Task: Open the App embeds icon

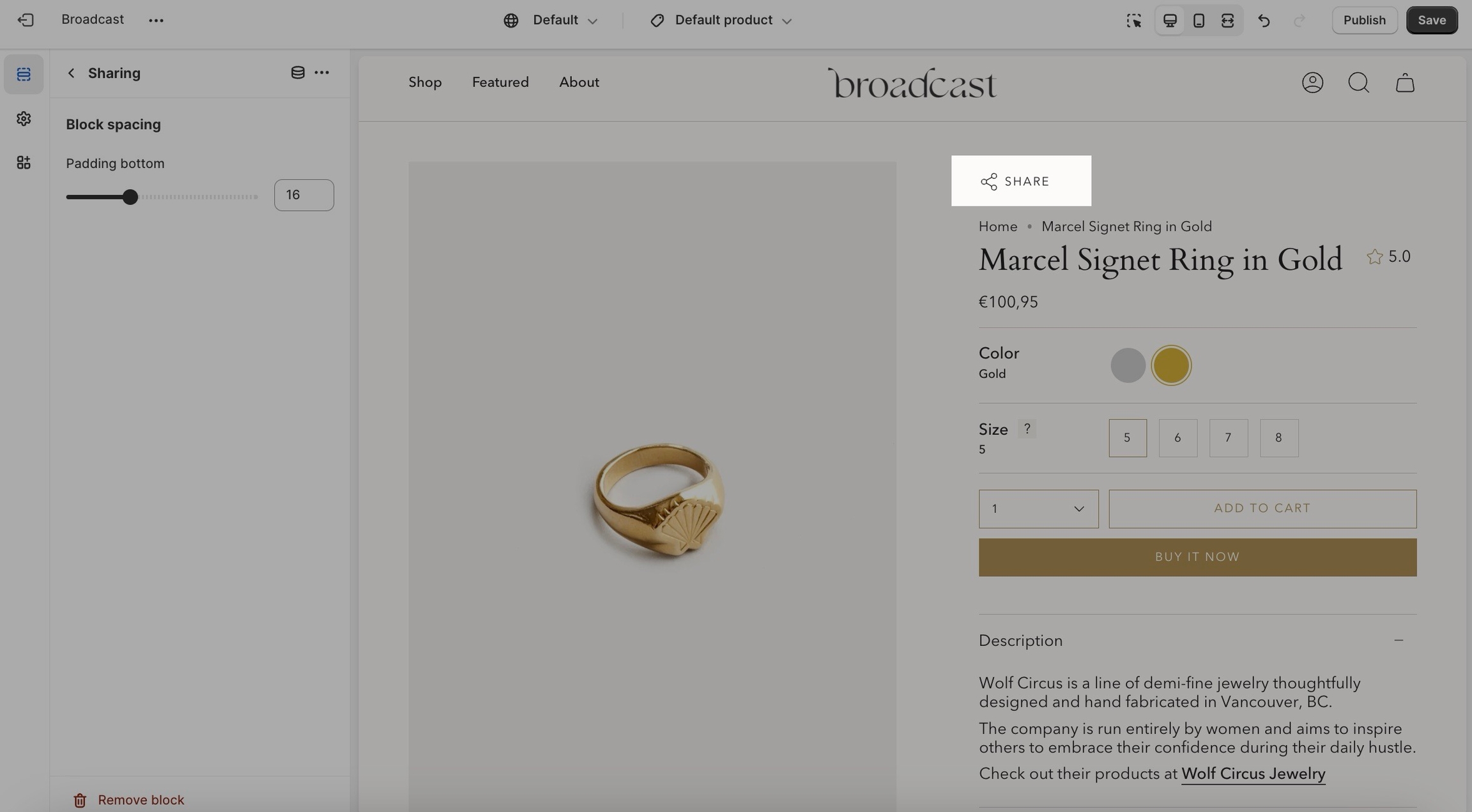Action: point(24,163)
